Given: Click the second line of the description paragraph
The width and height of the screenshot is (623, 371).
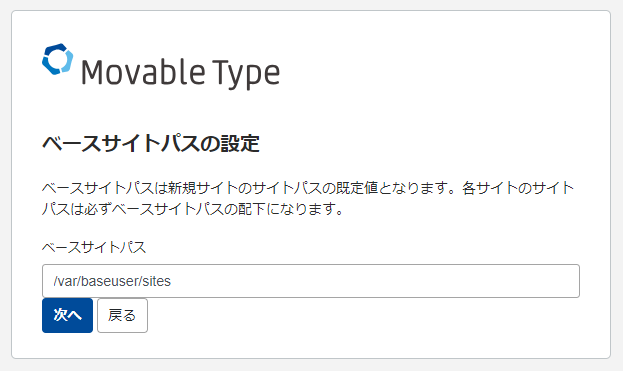Looking at the screenshot, I should tap(193, 209).
